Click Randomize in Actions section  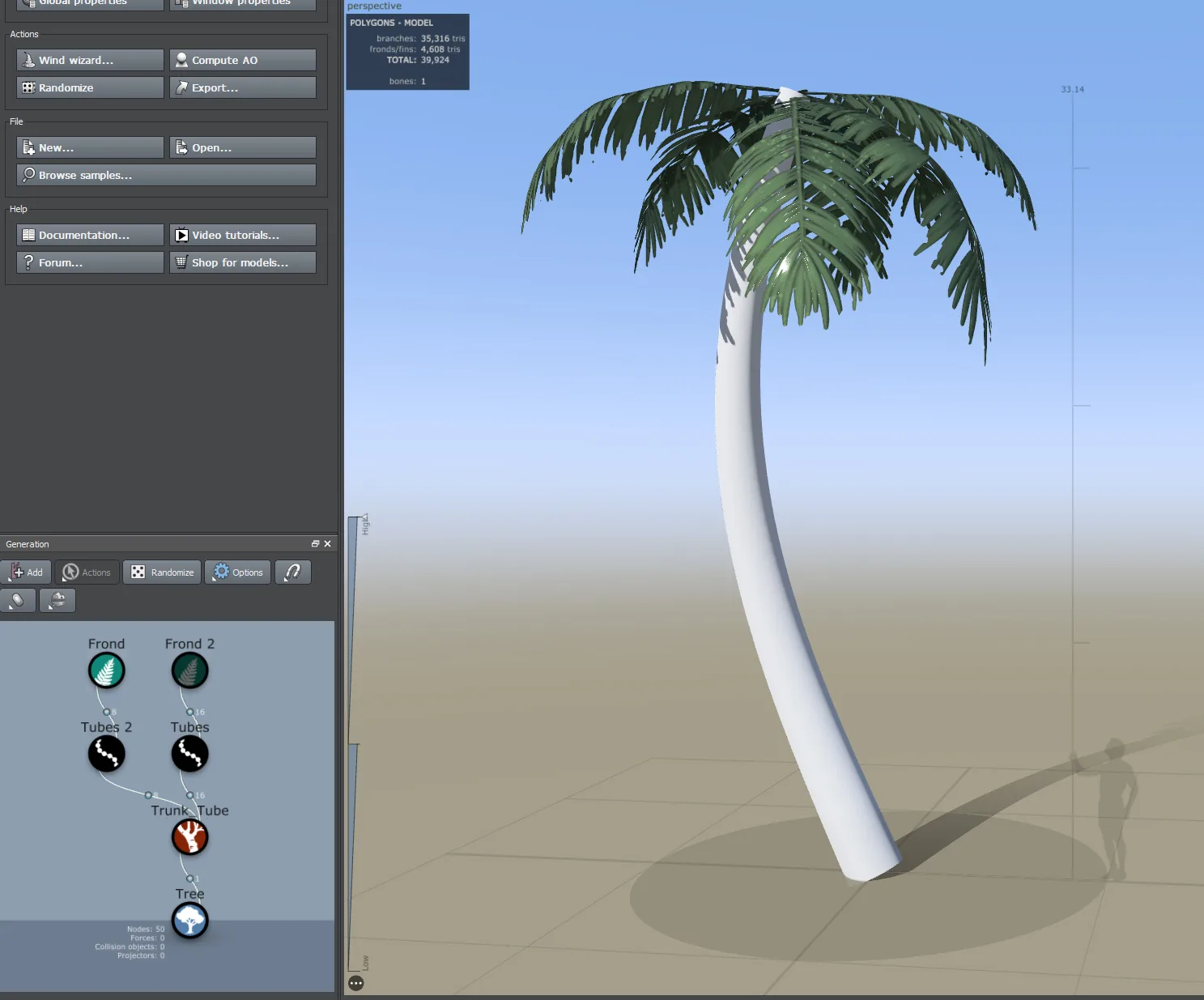click(x=90, y=87)
